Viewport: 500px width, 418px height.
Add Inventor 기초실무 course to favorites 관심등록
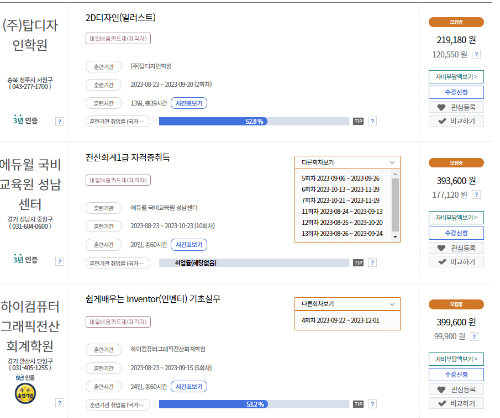456,389
